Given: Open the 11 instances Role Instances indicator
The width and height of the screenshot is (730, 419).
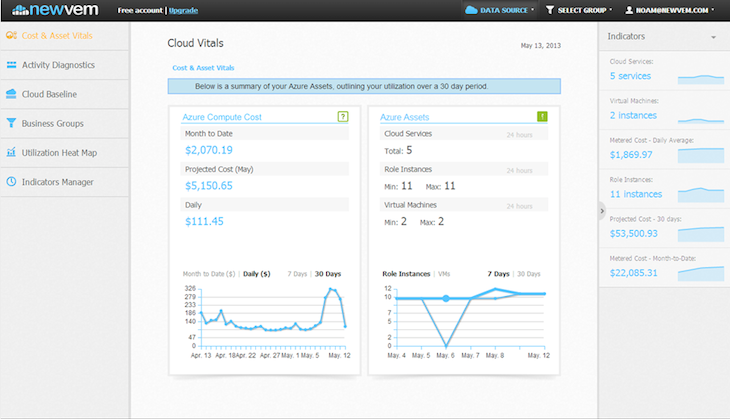Looking at the screenshot, I should tap(636, 194).
